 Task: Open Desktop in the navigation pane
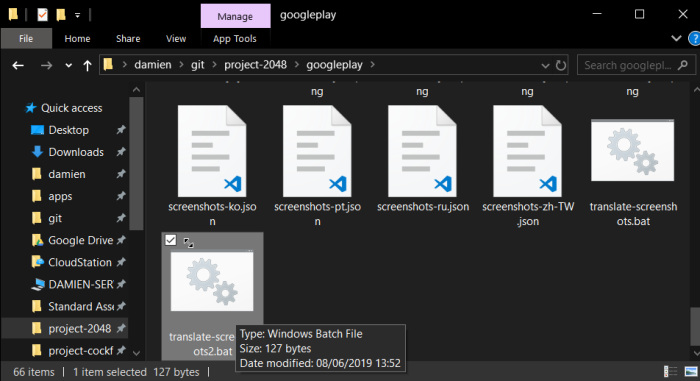[x=68, y=130]
